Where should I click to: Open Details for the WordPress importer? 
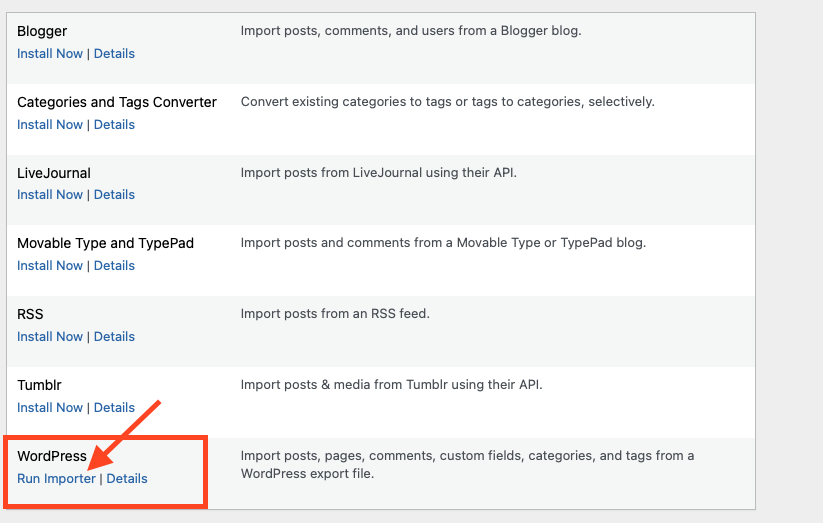point(127,479)
